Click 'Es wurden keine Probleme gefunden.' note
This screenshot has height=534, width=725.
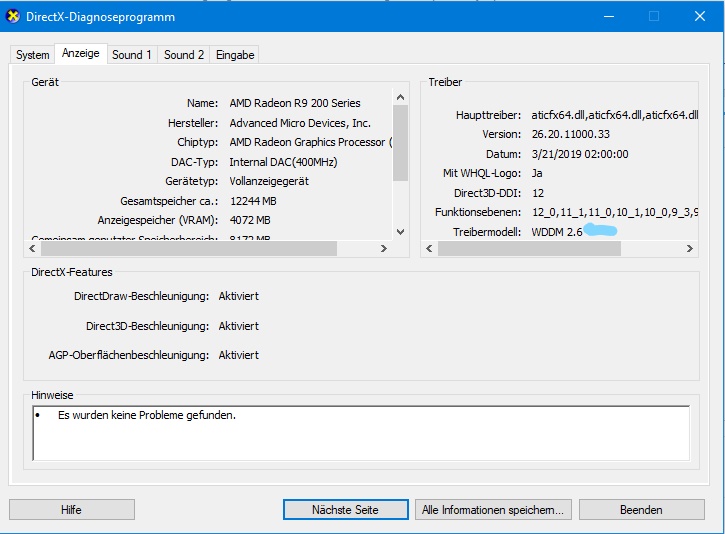point(147,415)
